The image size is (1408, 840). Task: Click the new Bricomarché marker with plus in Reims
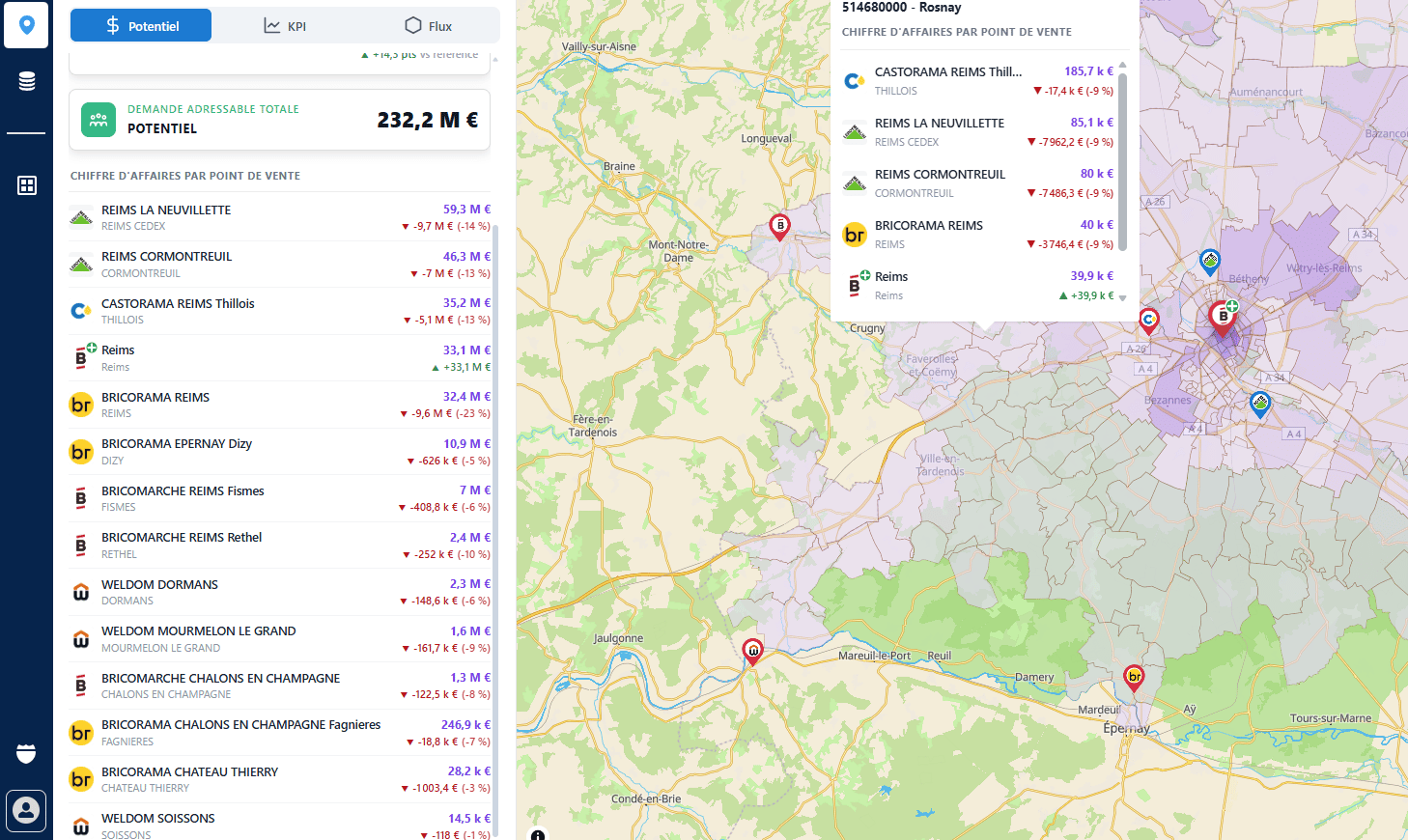[1224, 318]
